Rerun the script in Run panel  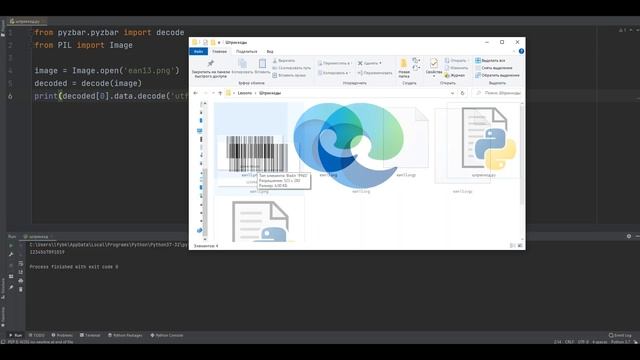click(11, 246)
